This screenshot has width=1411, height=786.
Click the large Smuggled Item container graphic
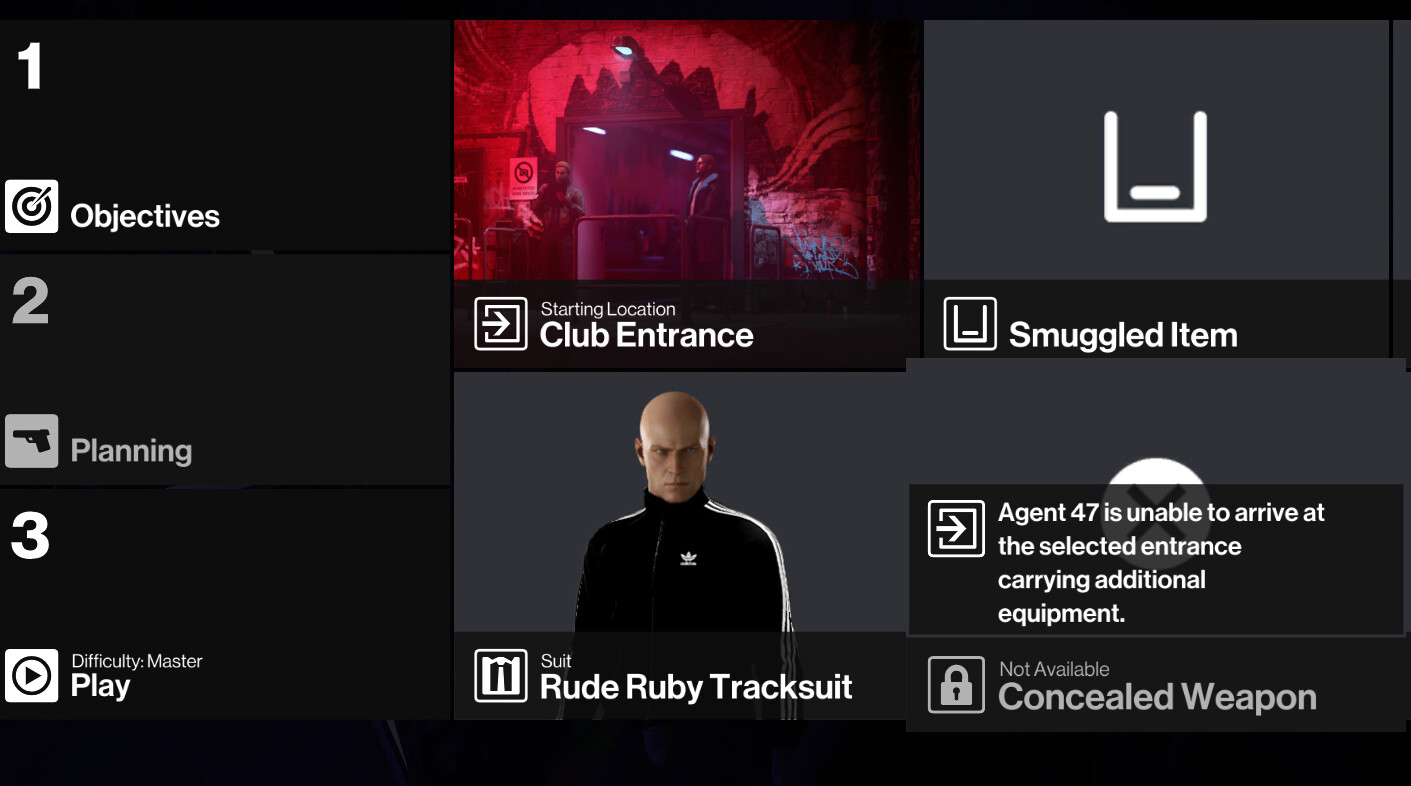click(1155, 166)
